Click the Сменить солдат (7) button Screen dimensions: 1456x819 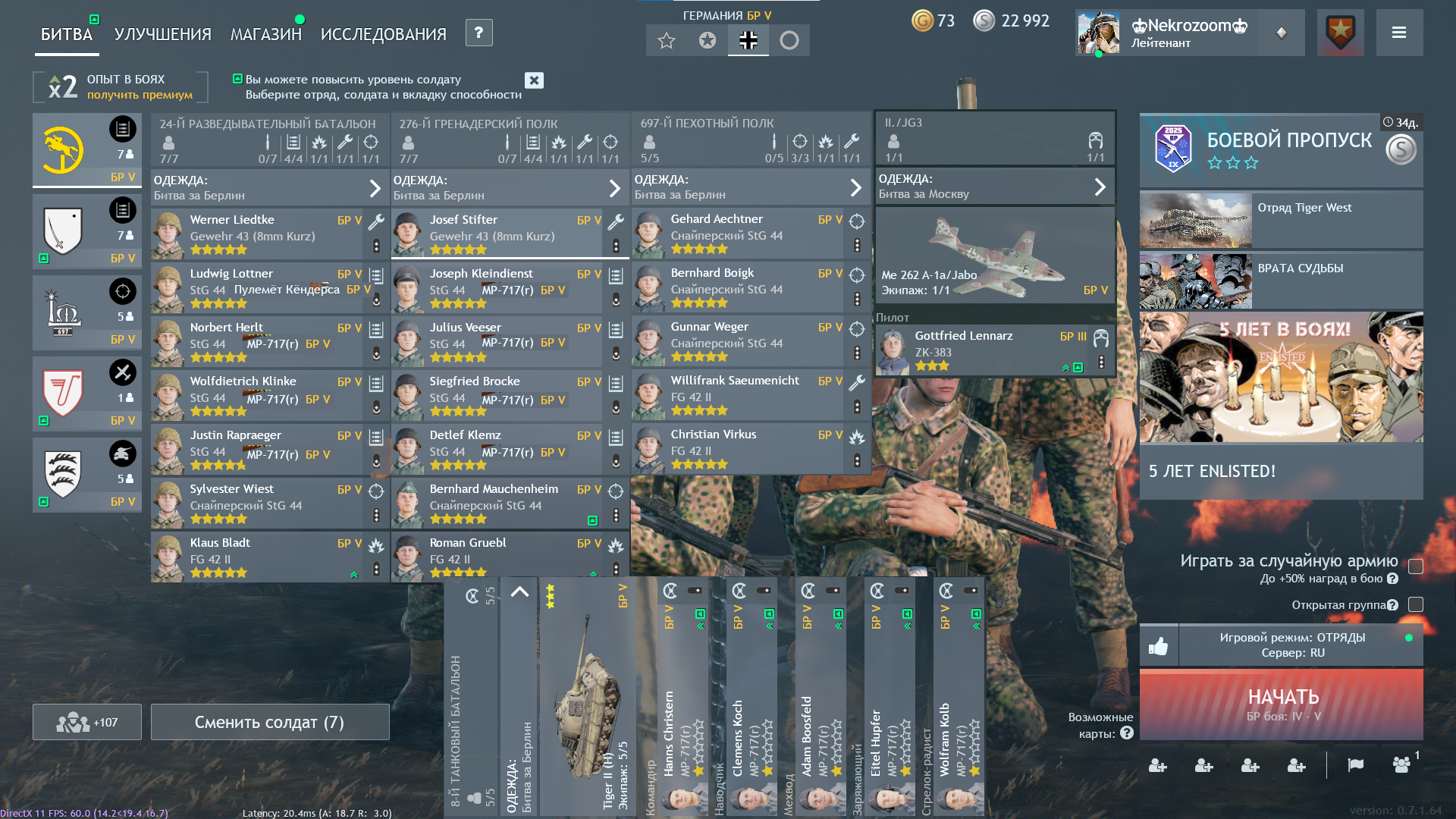pos(269,722)
